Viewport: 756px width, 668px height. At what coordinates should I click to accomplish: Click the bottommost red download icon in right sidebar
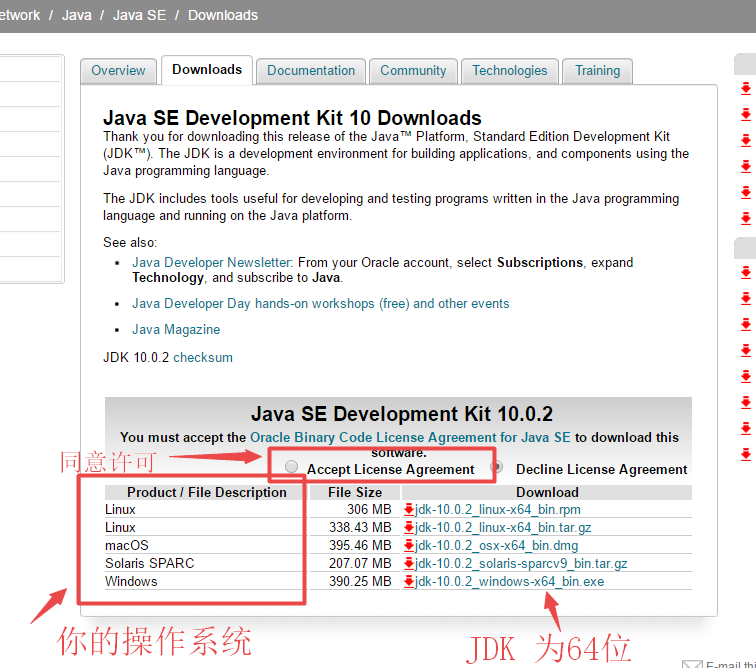[x=746, y=454]
